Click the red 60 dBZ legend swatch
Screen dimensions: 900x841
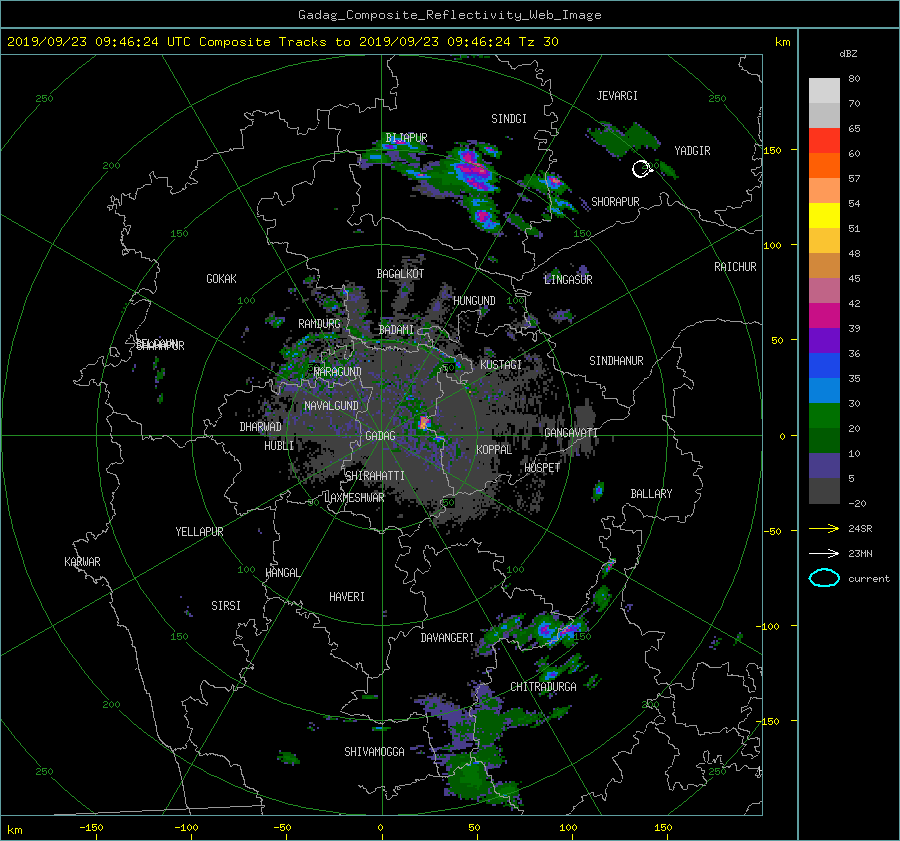824,140
